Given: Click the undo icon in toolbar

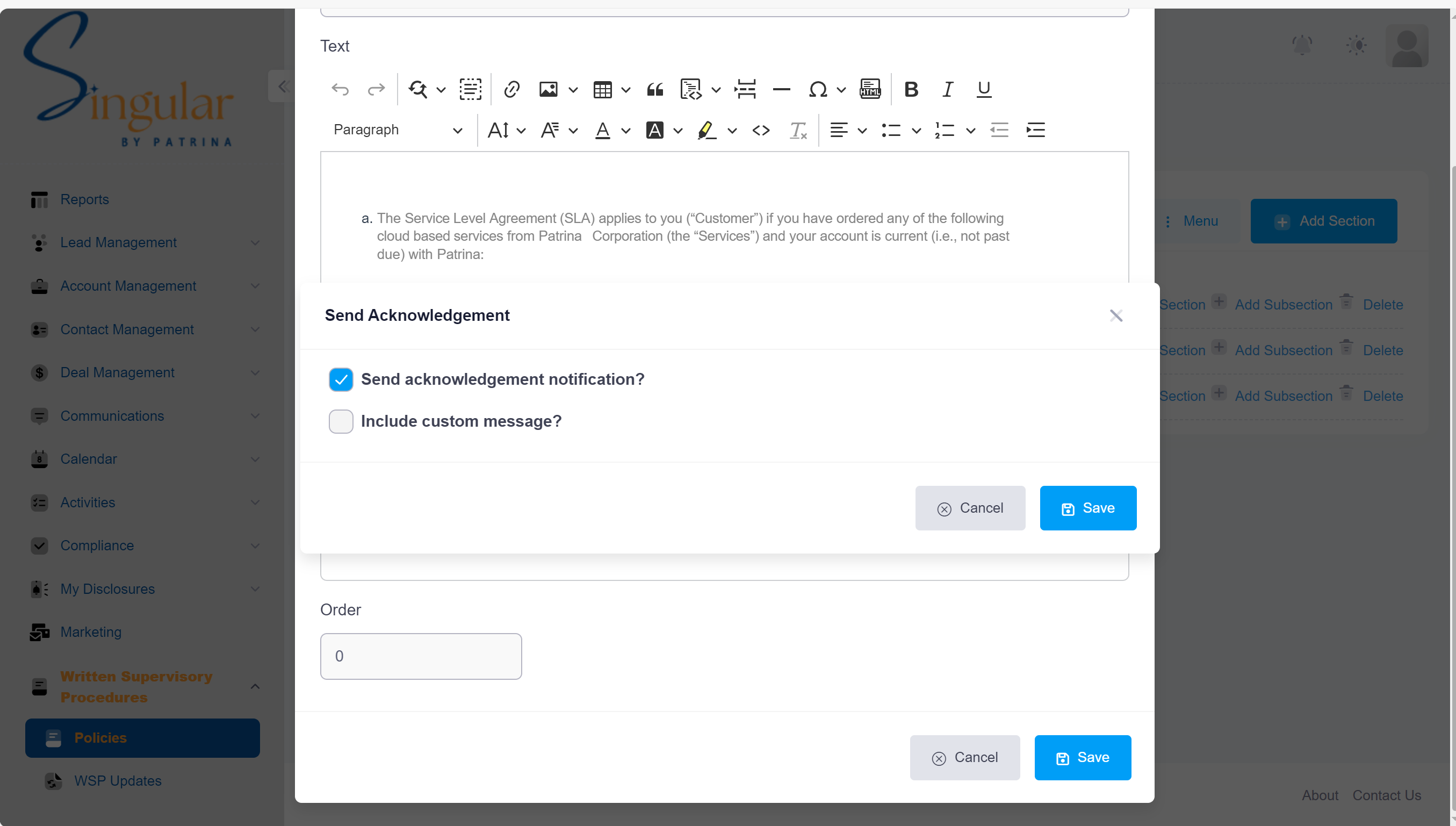Looking at the screenshot, I should [339, 89].
